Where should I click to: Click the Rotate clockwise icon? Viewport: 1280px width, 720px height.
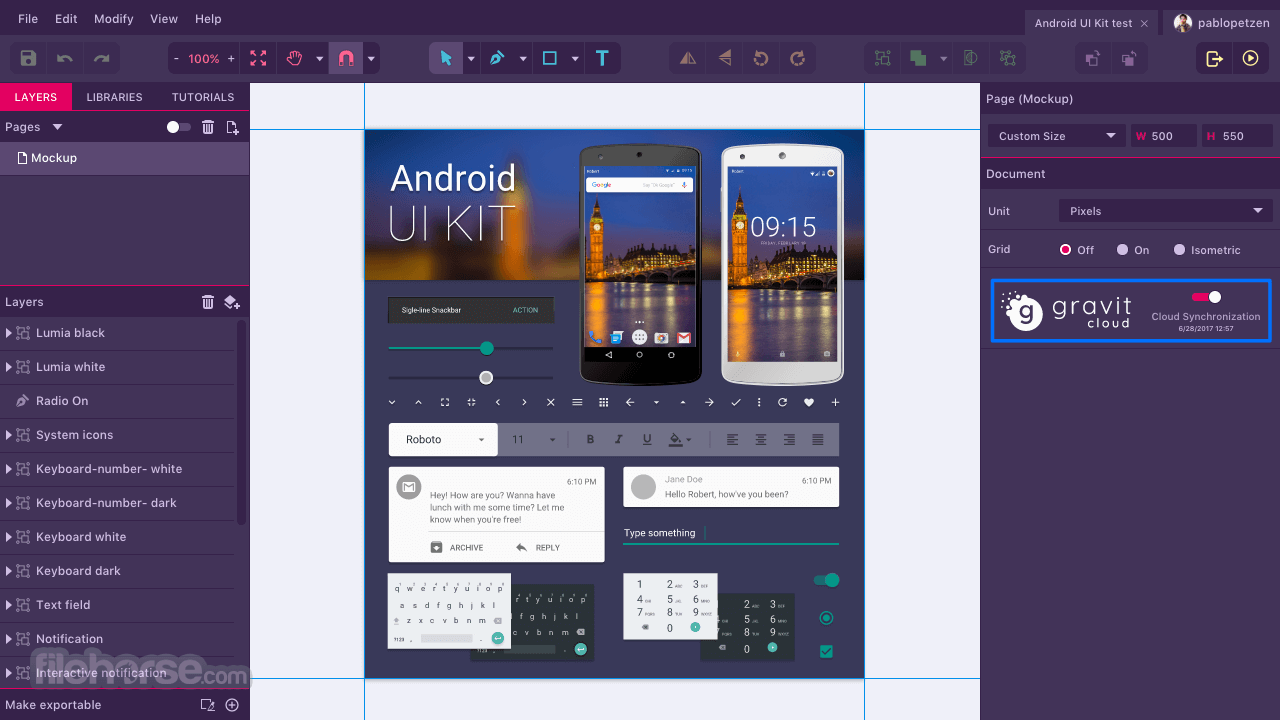797,59
